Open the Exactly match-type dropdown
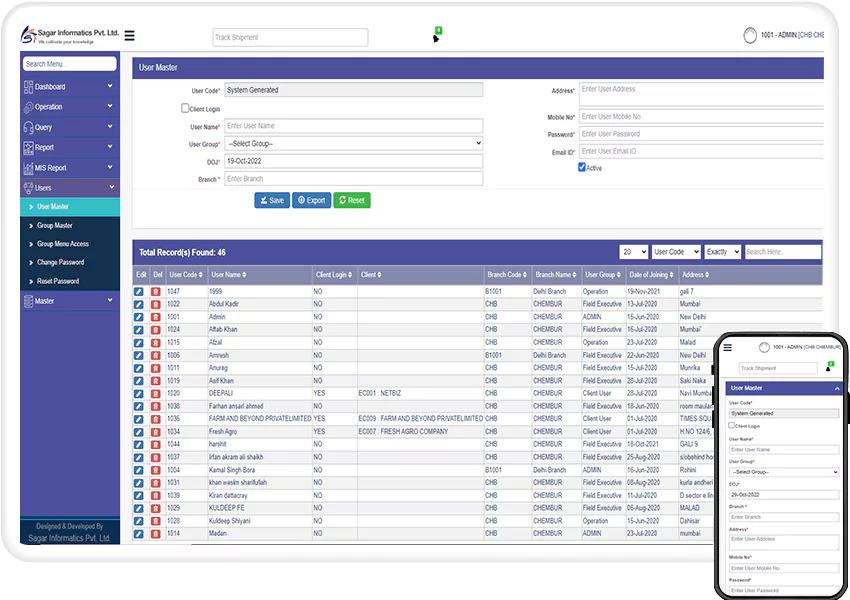 tap(722, 252)
